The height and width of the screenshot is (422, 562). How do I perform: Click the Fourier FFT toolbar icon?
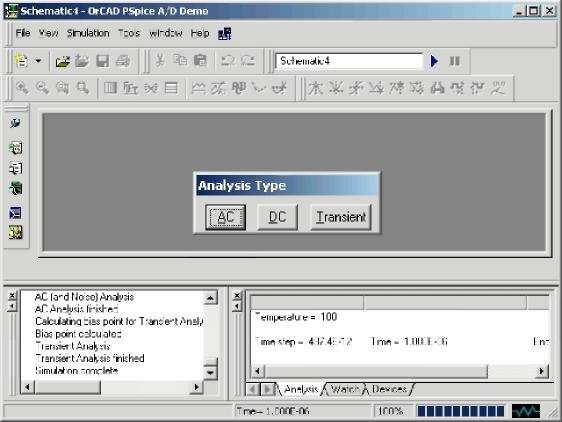pyautogui.click(x=130, y=88)
